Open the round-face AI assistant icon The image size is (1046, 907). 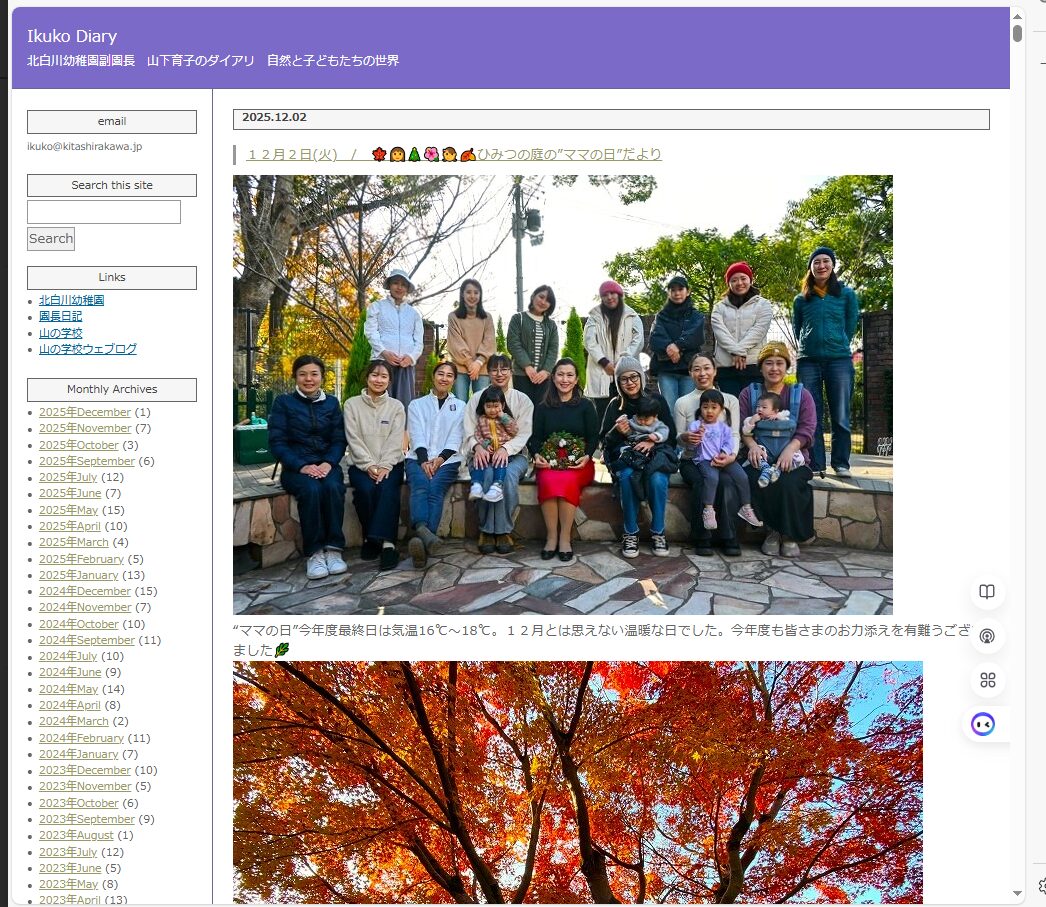983,724
